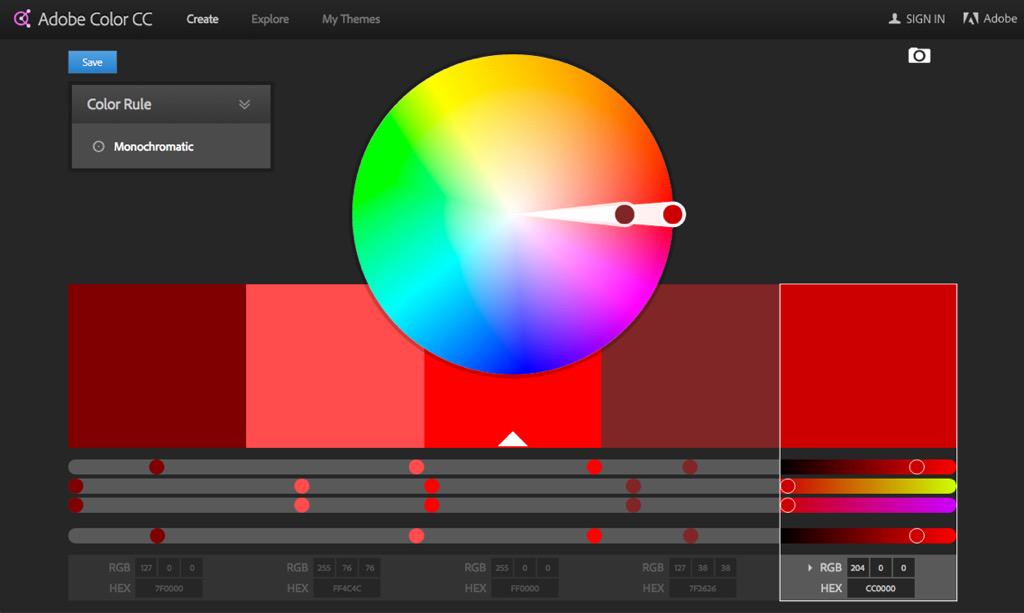Click the handle on the orange-to-yellow green slider
The image size is (1024, 613).
point(788,486)
